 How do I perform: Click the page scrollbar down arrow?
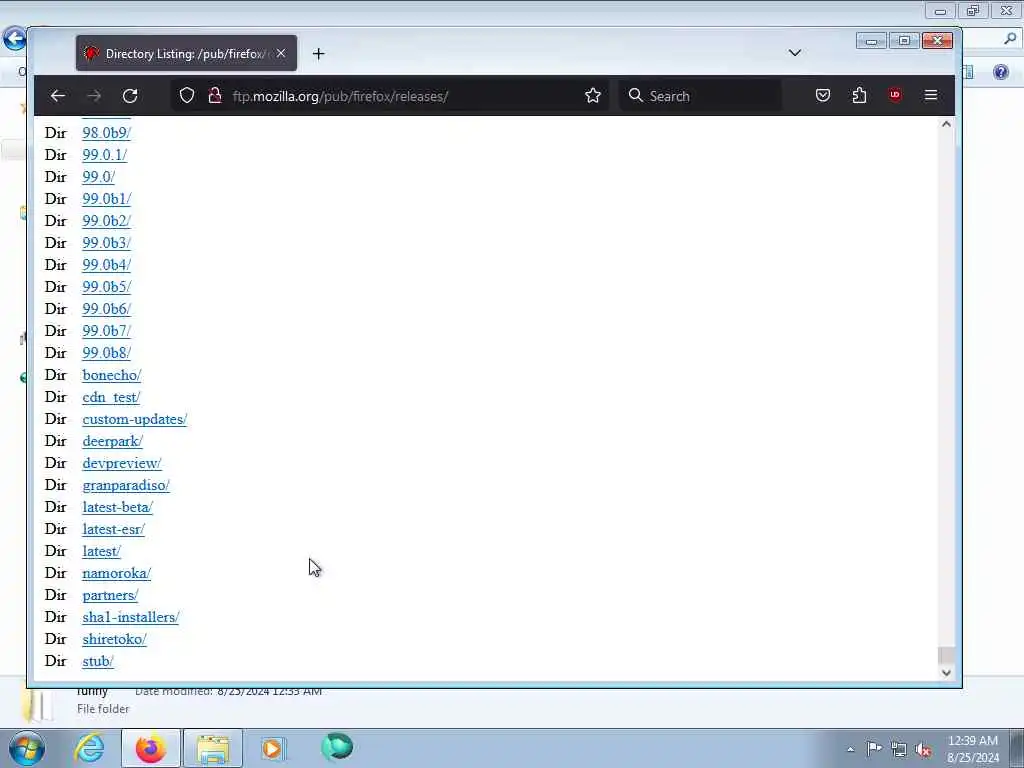click(x=946, y=673)
